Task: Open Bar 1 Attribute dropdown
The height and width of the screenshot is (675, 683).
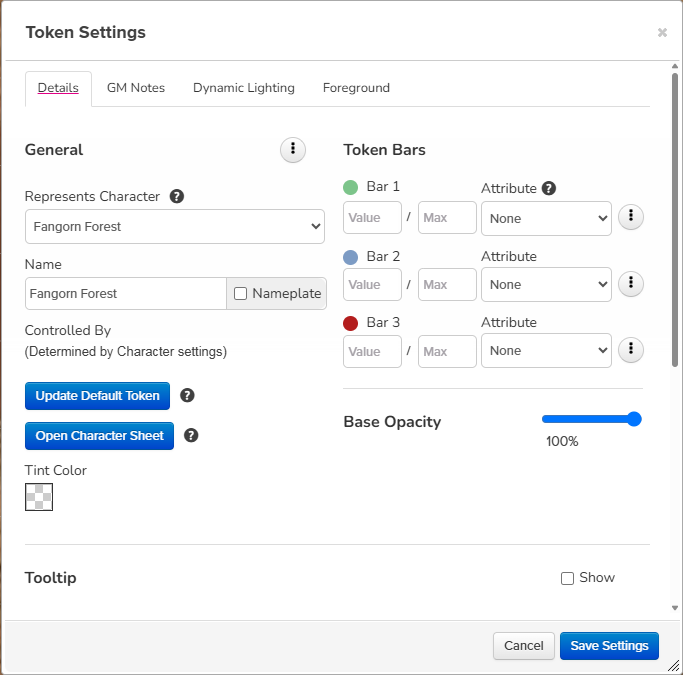Action: pyautogui.click(x=546, y=218)
